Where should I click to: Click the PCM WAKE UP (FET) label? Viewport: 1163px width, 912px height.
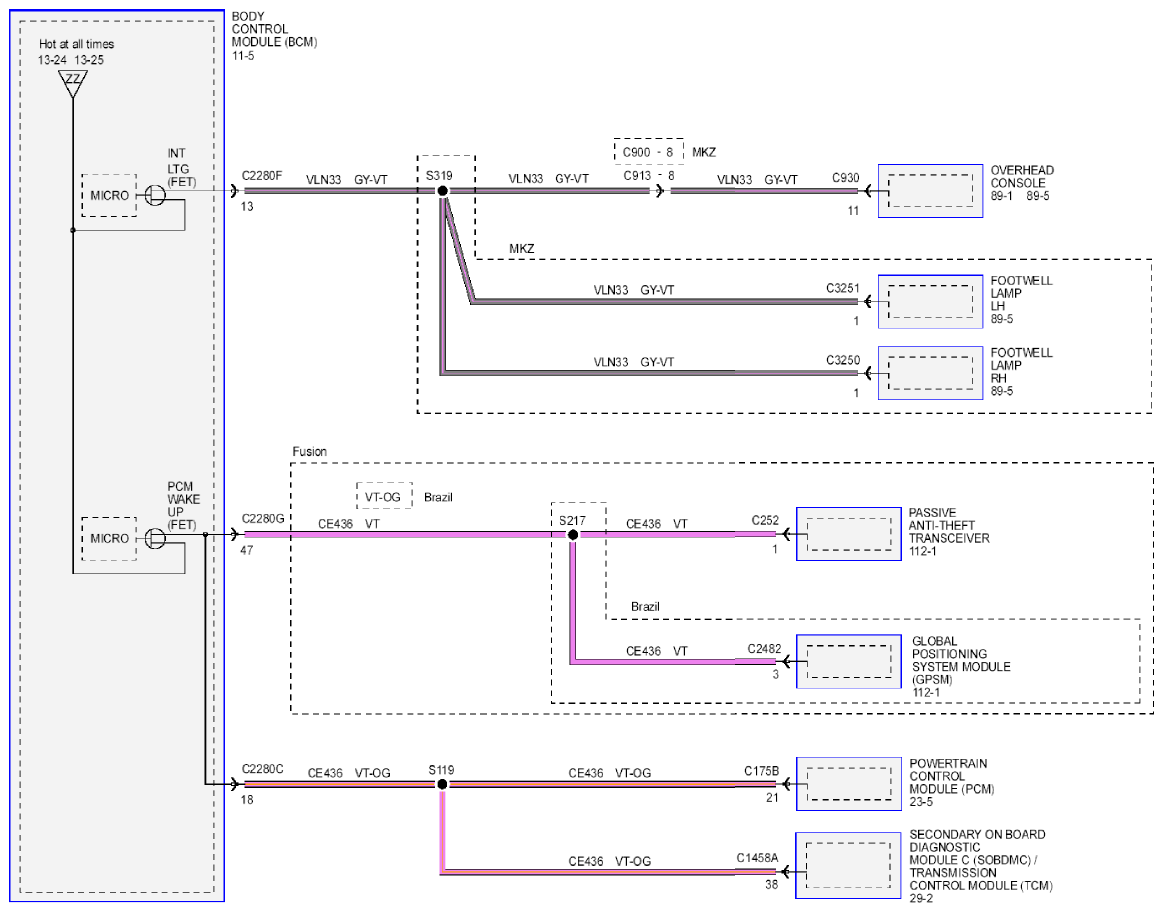point(183,506)
